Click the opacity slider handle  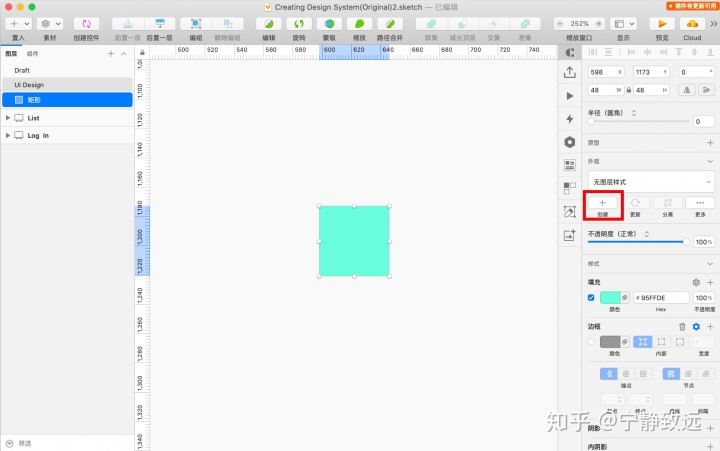(686, 242)
